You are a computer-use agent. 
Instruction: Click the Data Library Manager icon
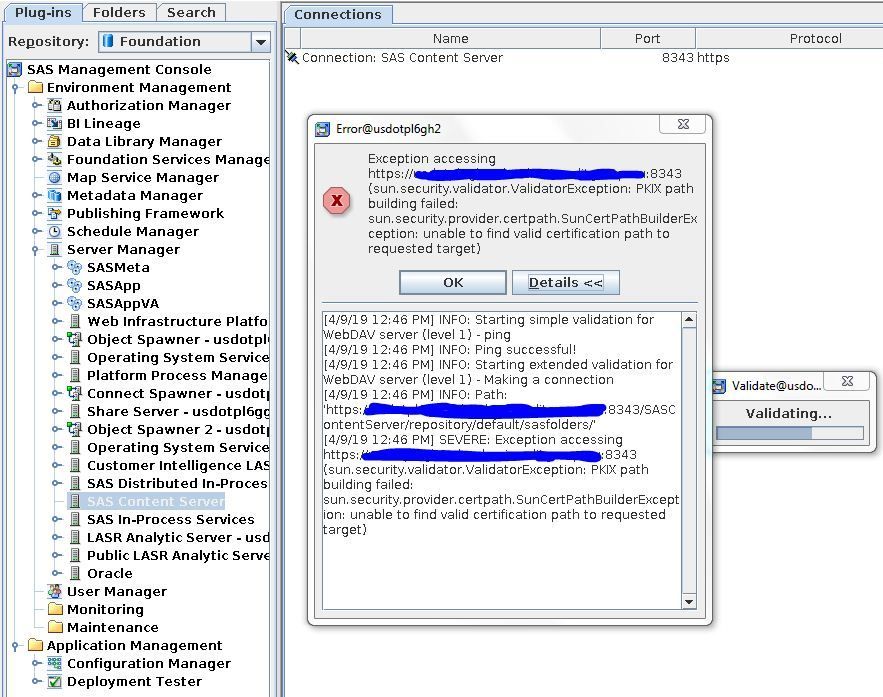click(x=55, y=141)
